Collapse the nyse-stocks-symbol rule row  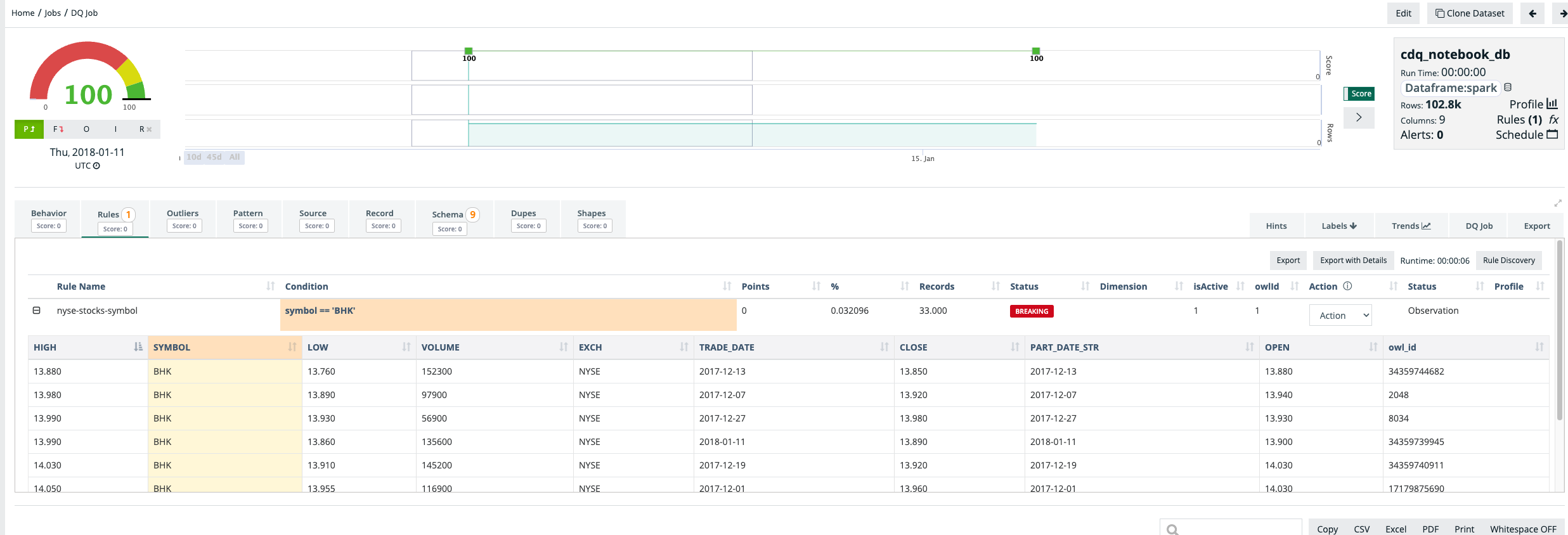pos(37,311)
